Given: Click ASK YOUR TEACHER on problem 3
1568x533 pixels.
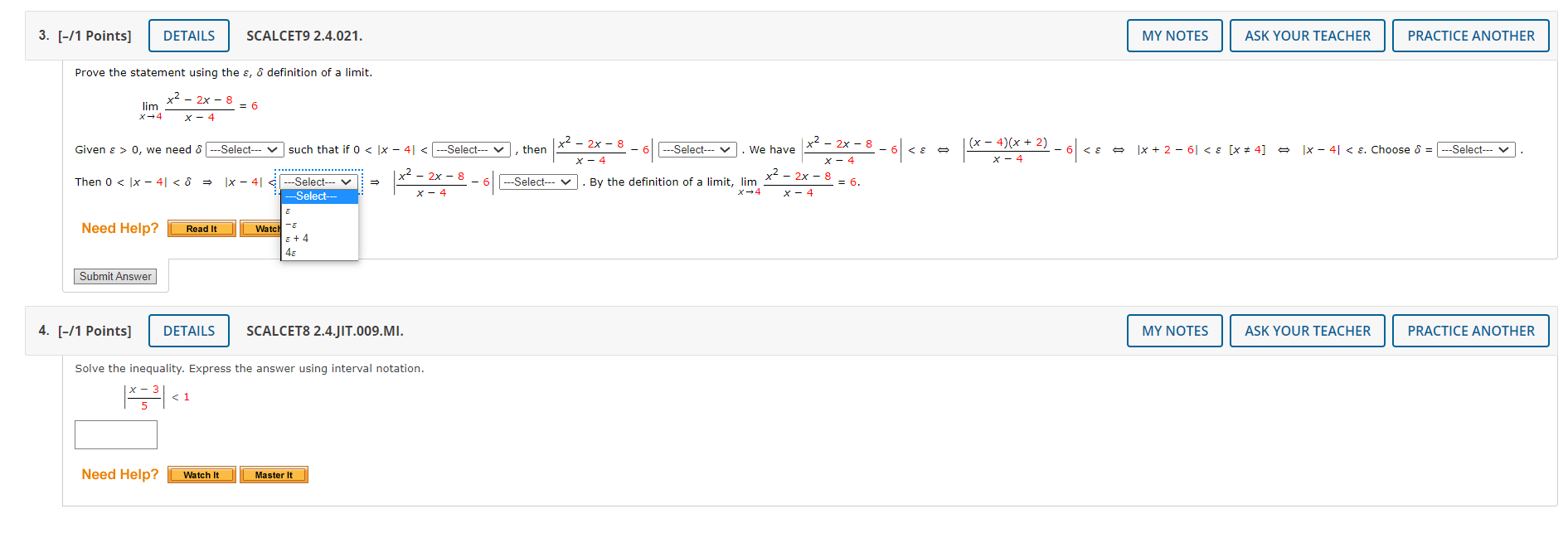Looking at the screenshot, I should [1307, 35].
